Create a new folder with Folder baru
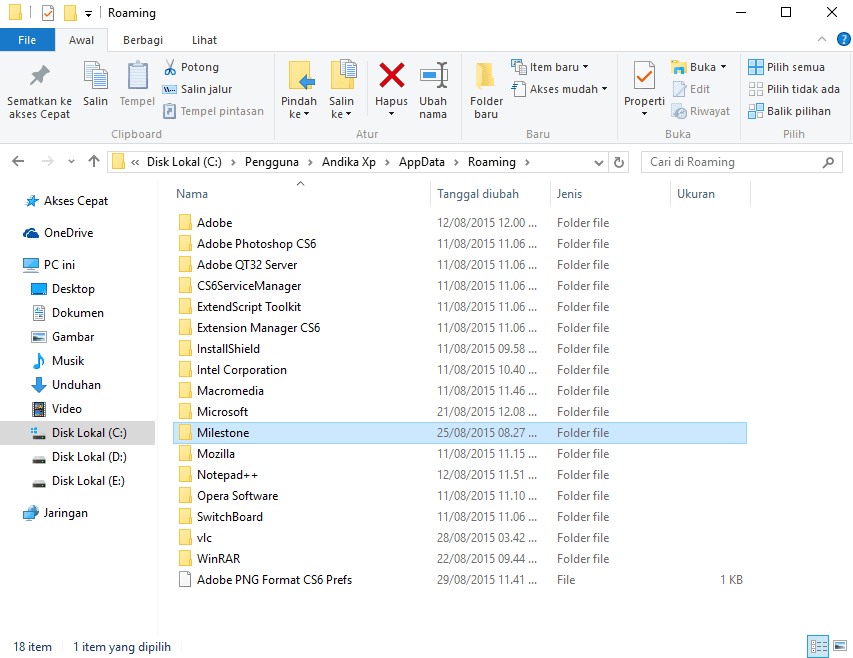The height and width of the screenshot is (658, 853). 486,90
